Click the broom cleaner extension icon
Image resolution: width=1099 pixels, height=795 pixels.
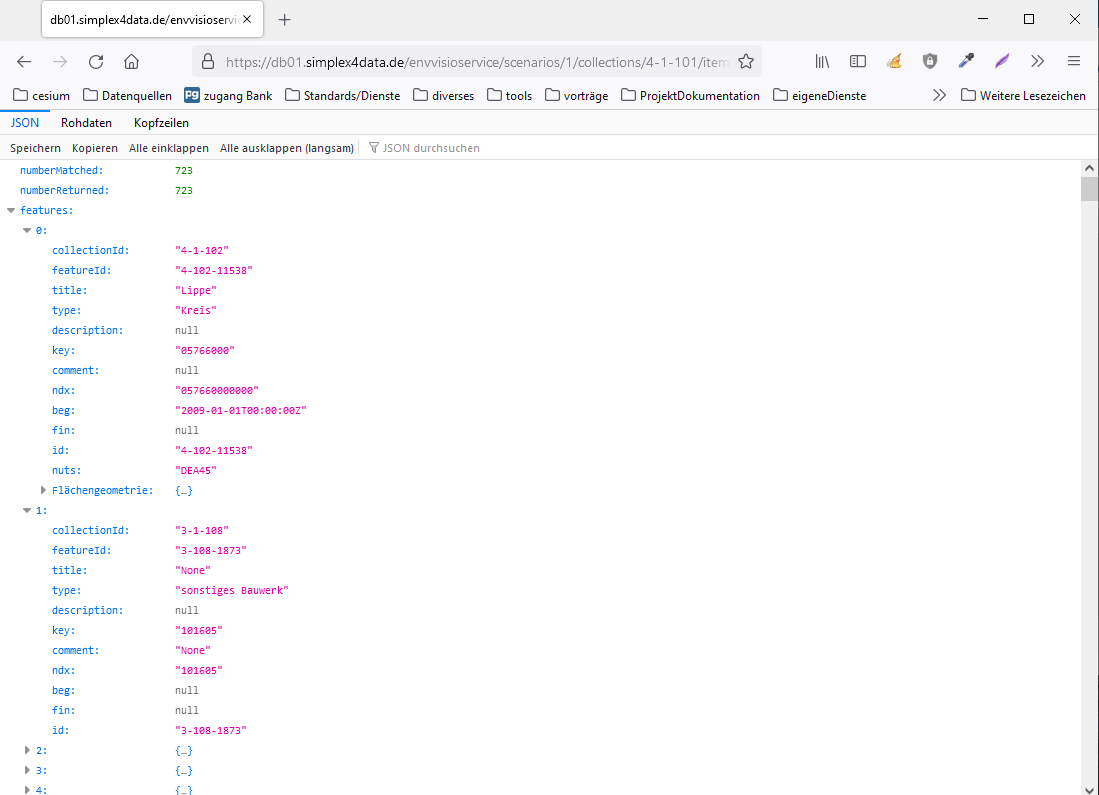pos(894,62)
